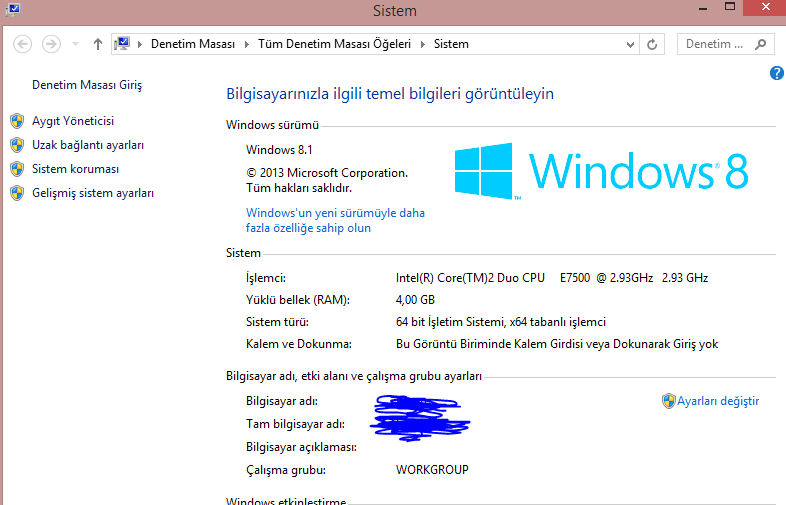The width and height of the screenshot is (786, 505).
Task: Click the magnifier icon in the search box
Action: [761, 44]
